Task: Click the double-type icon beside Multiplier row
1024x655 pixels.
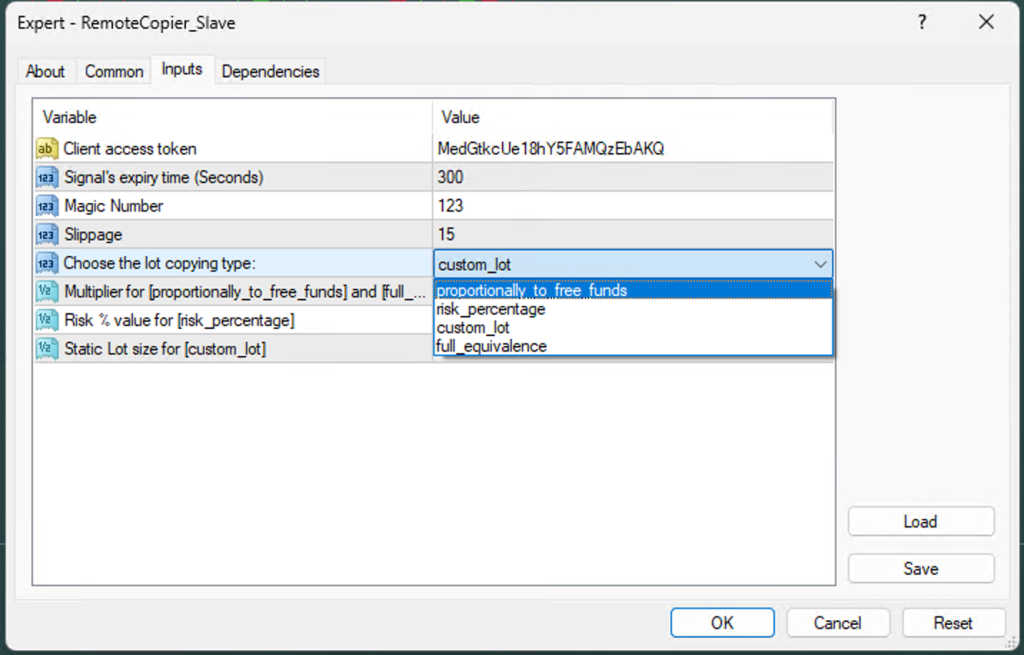Action: tap(47, 292)
